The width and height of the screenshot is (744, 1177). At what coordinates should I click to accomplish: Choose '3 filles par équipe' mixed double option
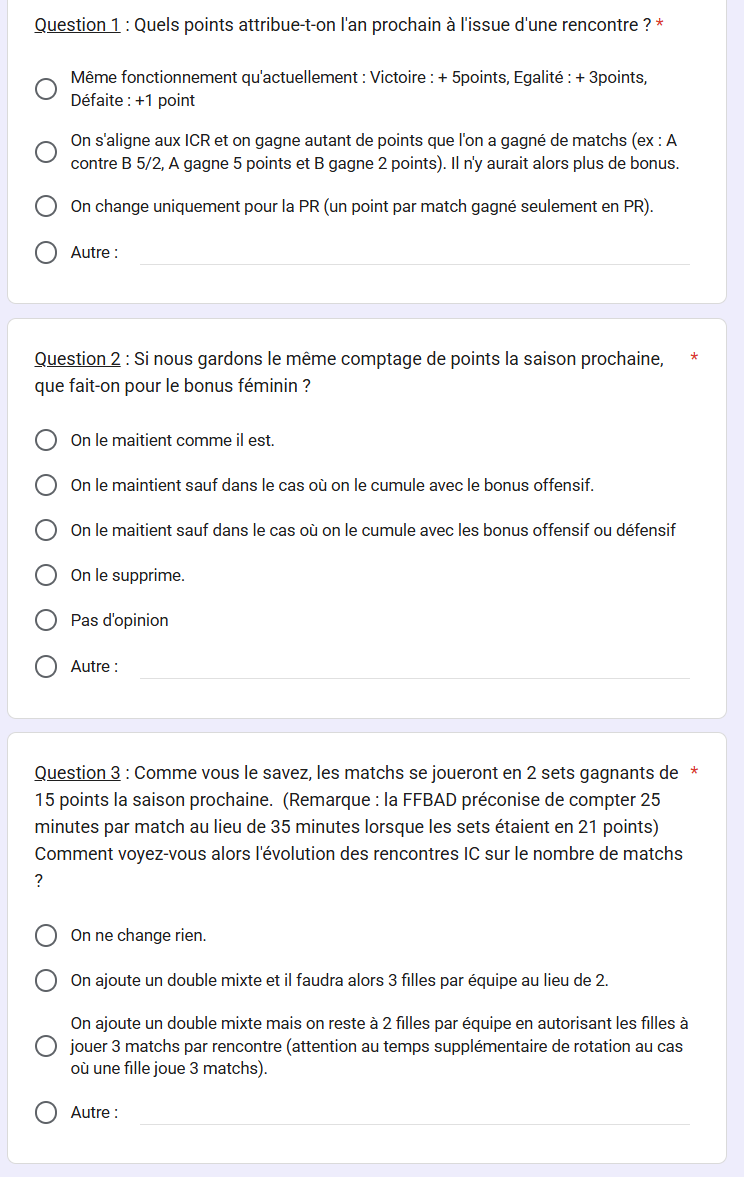[x=46, y=980]
